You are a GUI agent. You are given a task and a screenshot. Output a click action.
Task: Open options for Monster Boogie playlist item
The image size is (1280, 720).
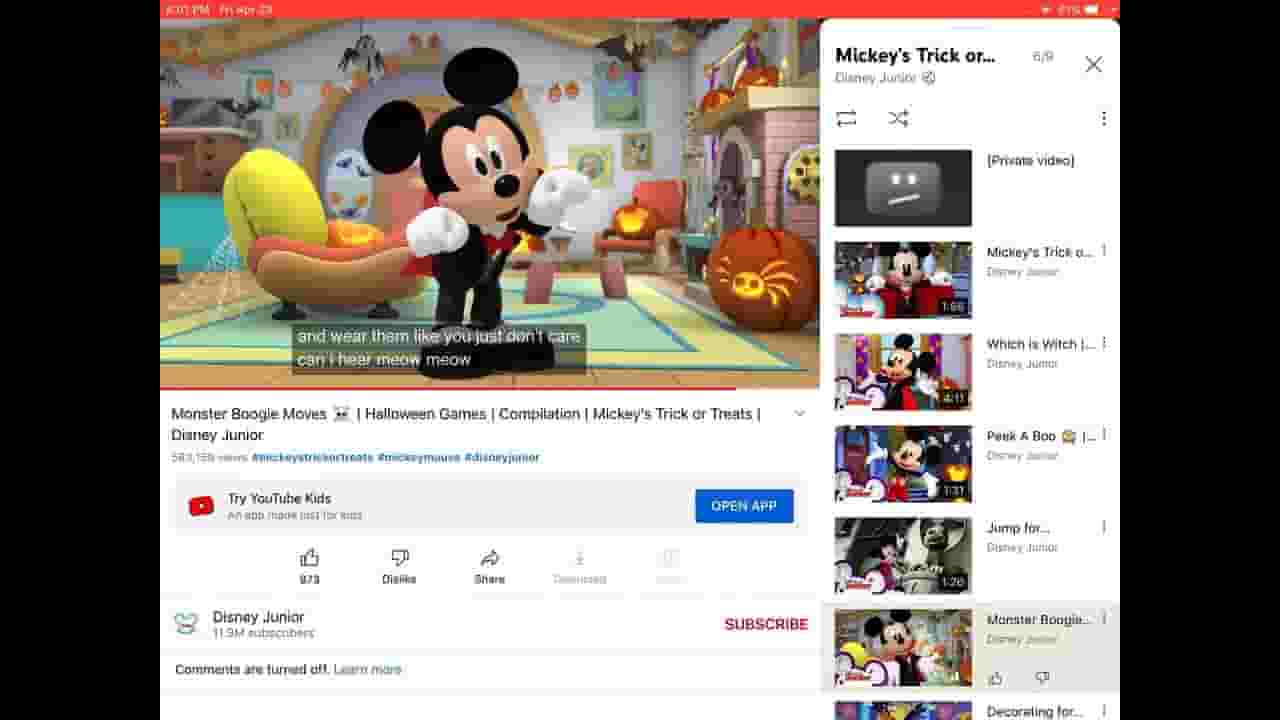(x=1104, y=619)
